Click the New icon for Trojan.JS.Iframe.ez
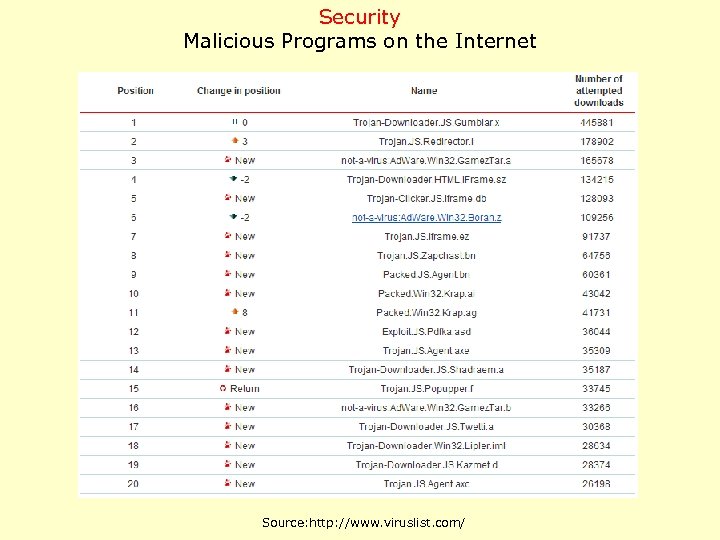This screenshot has height=540, width=720. click(x=229, y=236)
